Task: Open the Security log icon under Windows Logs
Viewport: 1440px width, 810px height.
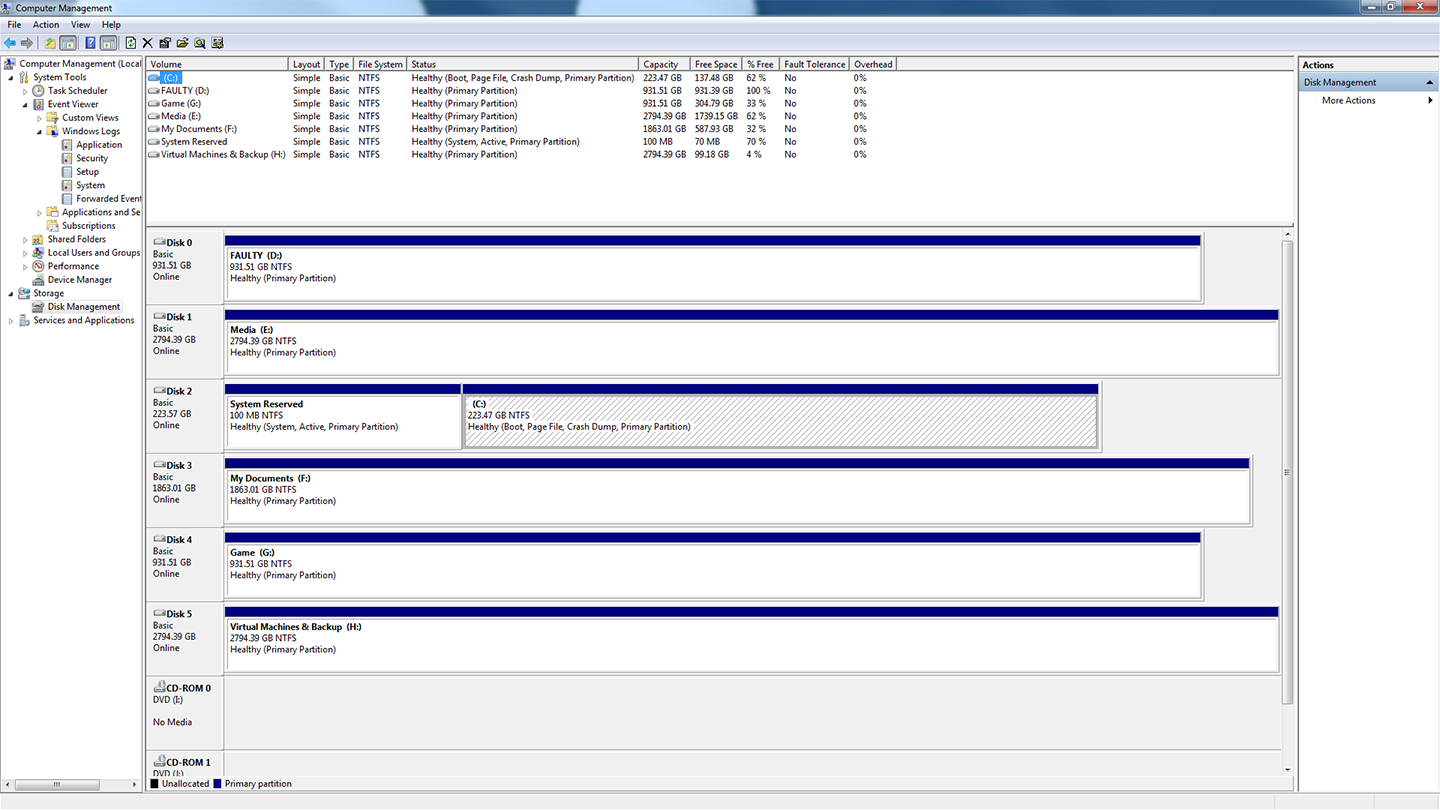Action: coord(67,158)
